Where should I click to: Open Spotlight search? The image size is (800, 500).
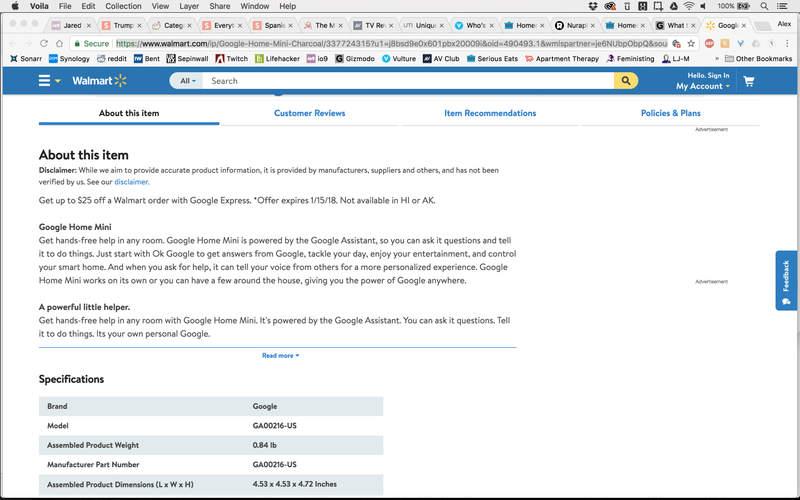764,6
